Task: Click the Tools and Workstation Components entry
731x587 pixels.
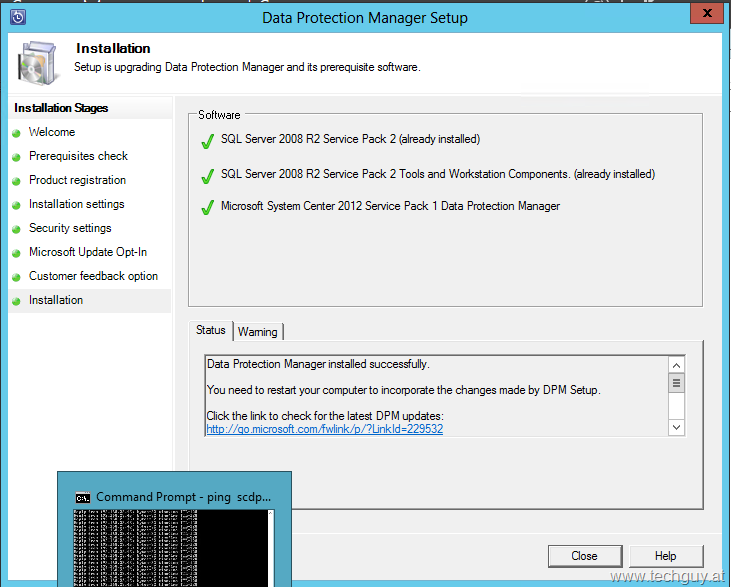Action: (x=438, y=174)
